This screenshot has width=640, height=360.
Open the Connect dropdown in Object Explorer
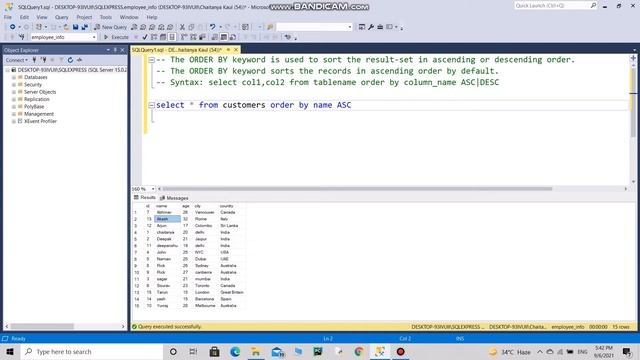click(x=16, y=60)
